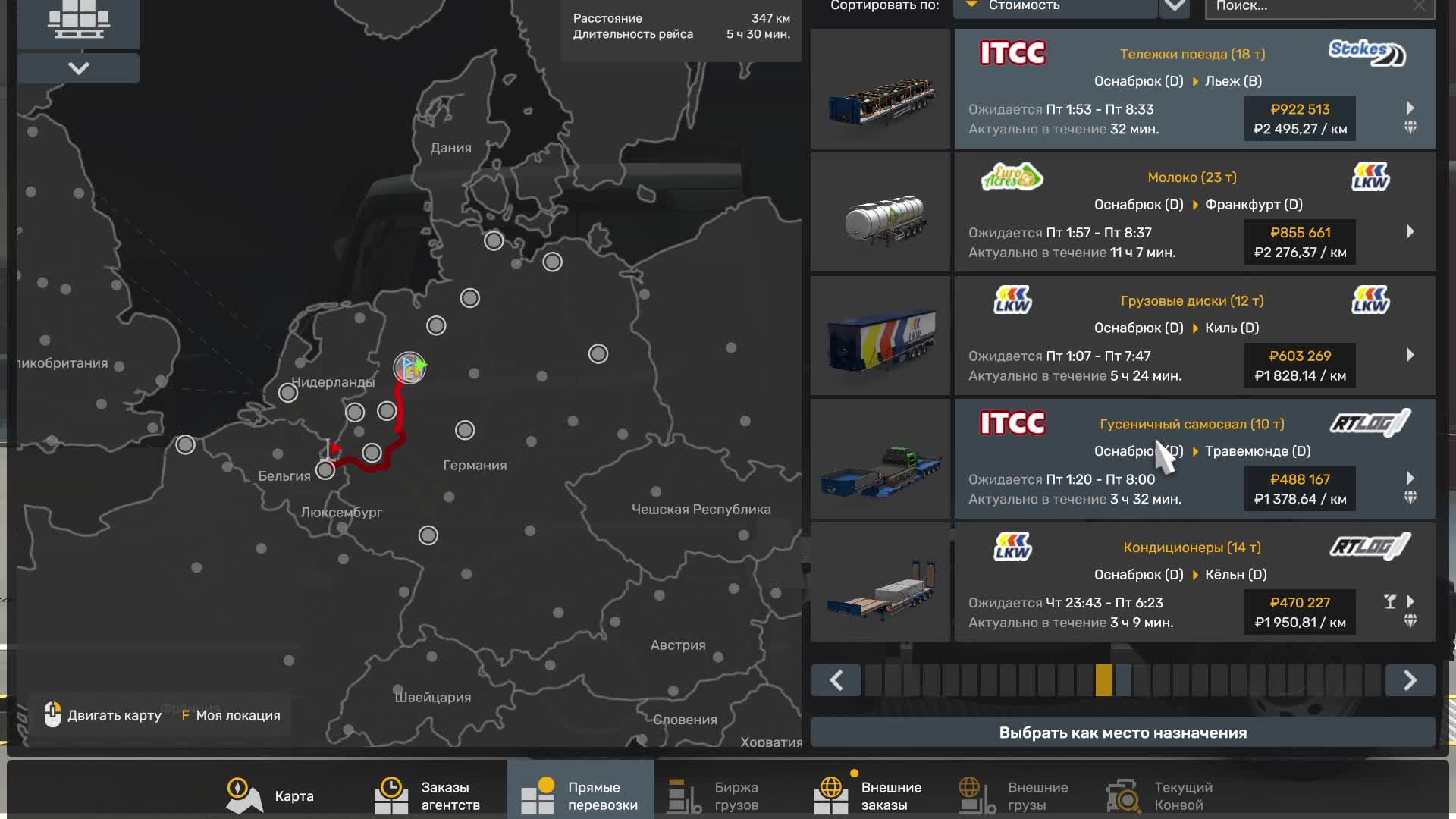The height and width of the screenshot is (819, 1456).
Task: Click the RTLOG logo on the Кондиционеры job
Action: tap(1370, 547)
